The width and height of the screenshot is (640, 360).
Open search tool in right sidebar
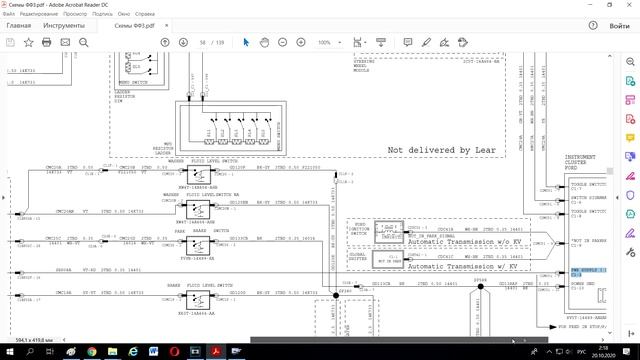tap(630, 62)
